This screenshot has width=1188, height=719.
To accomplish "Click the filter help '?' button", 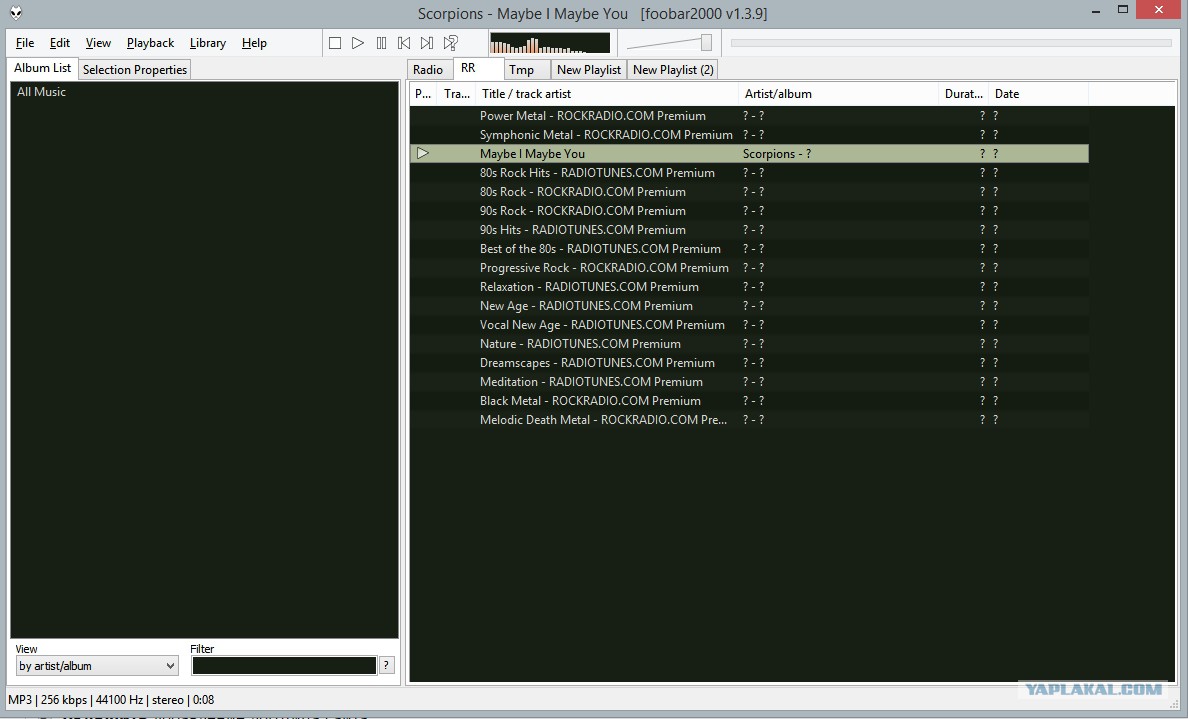I will point(386,665).
